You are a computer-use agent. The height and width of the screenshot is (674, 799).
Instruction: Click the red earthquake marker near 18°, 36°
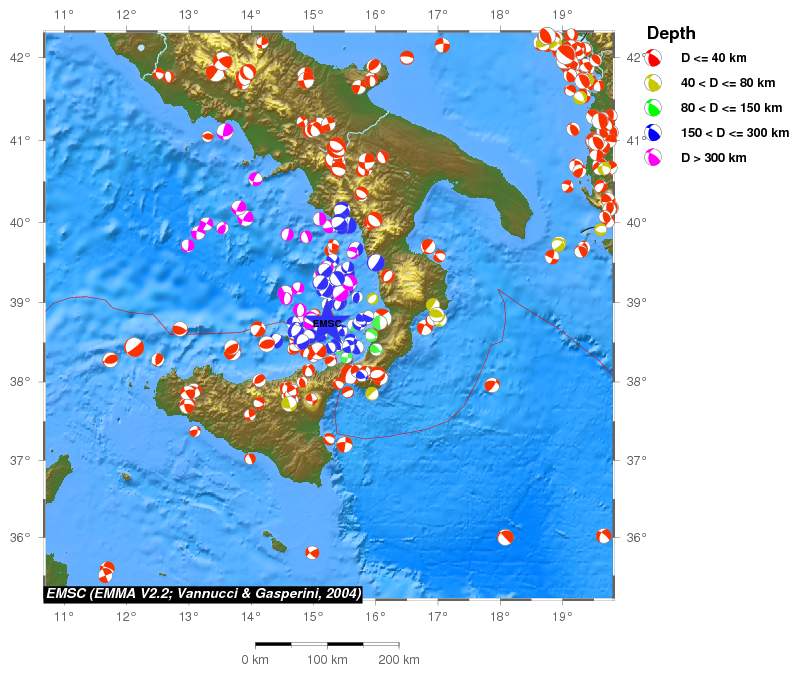(x=505, y=537)
